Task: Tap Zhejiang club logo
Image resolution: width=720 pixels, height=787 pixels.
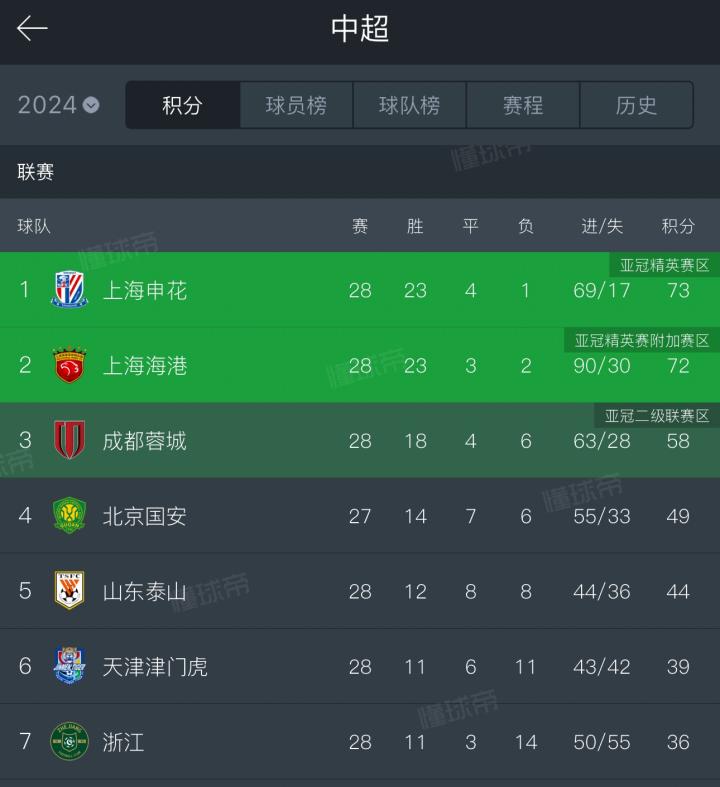Action: tap(69, 742)
